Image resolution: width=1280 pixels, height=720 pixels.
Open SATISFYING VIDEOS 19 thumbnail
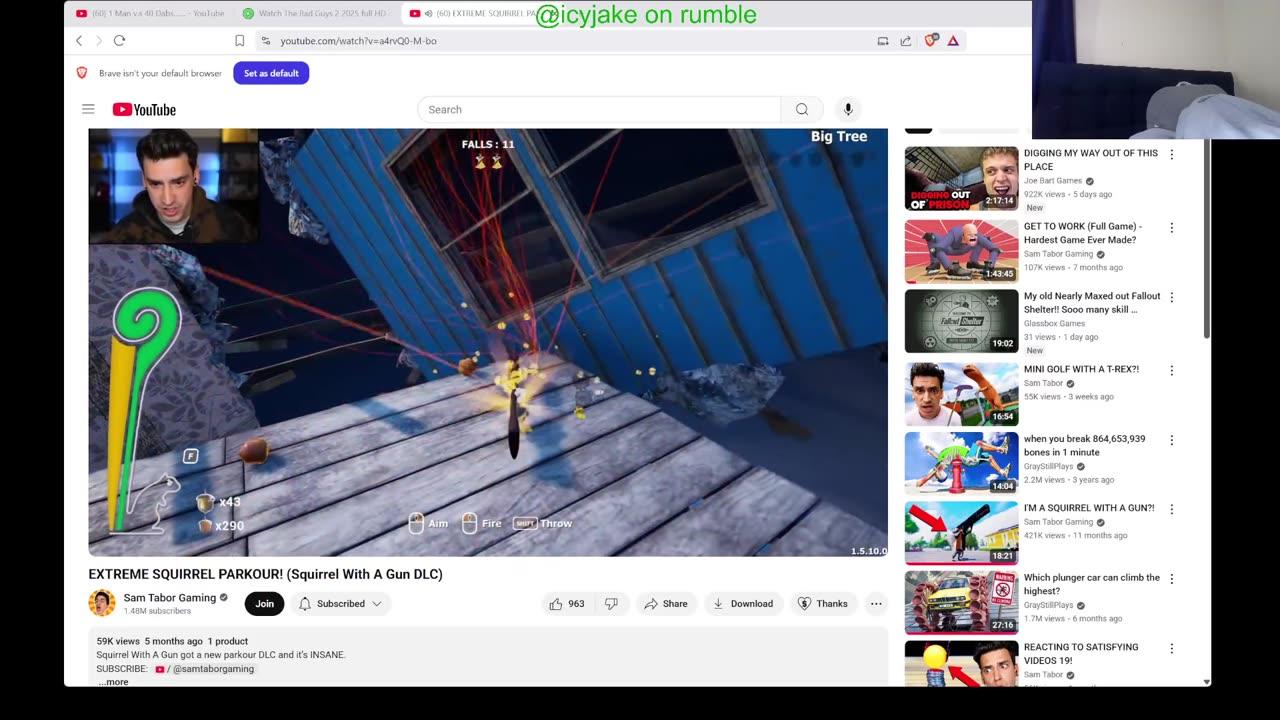[x=961, y=663]
